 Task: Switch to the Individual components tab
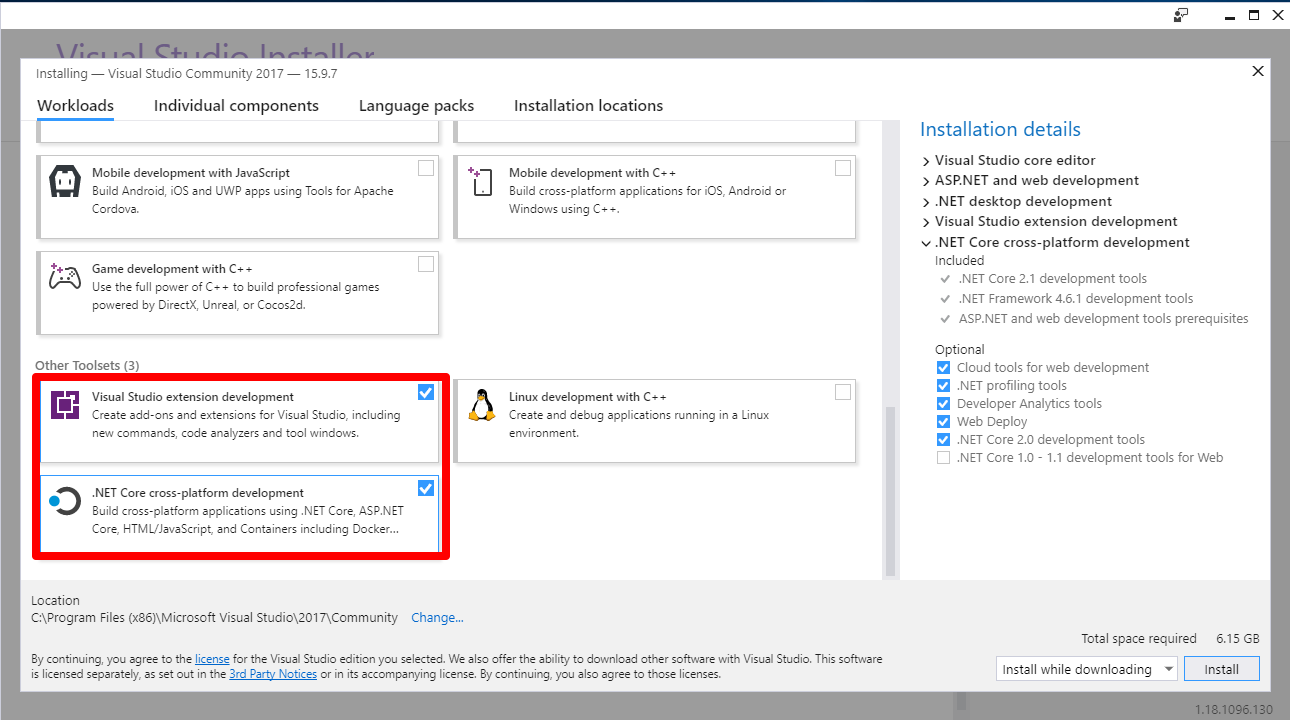click(236, 106)
